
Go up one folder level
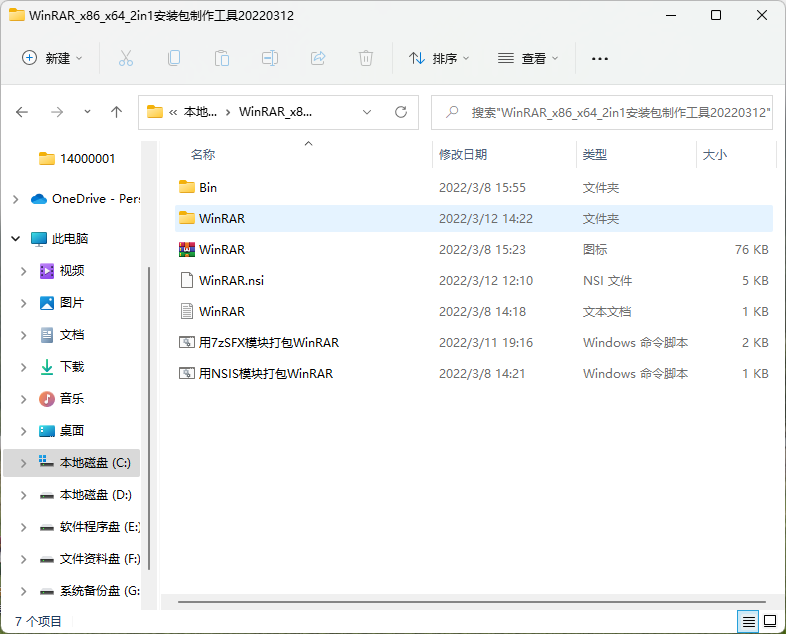tap(116, 112)
